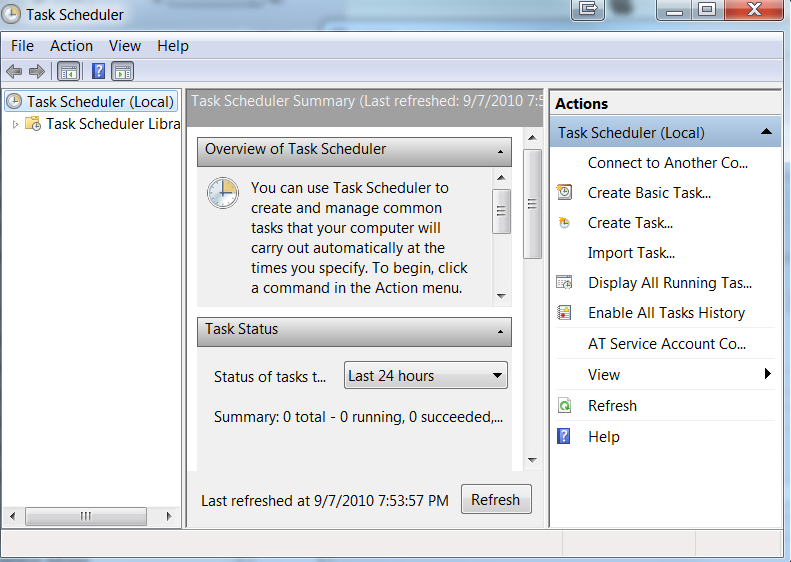Open the View submenu arrow in Actions
Screen dimensions: 791x562
(767, 374)
